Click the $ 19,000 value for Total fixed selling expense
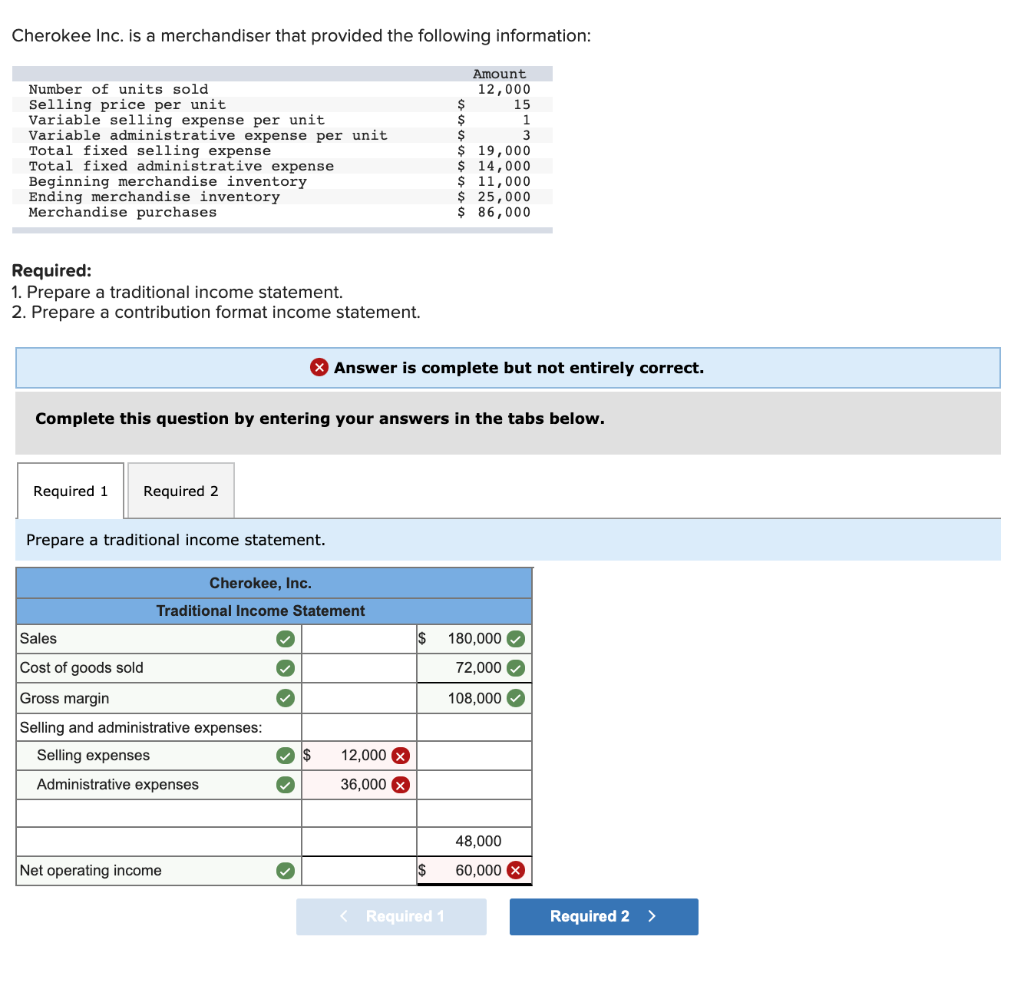The height and width of the screenshot is (1006, 1024). (x=494, y=151)
